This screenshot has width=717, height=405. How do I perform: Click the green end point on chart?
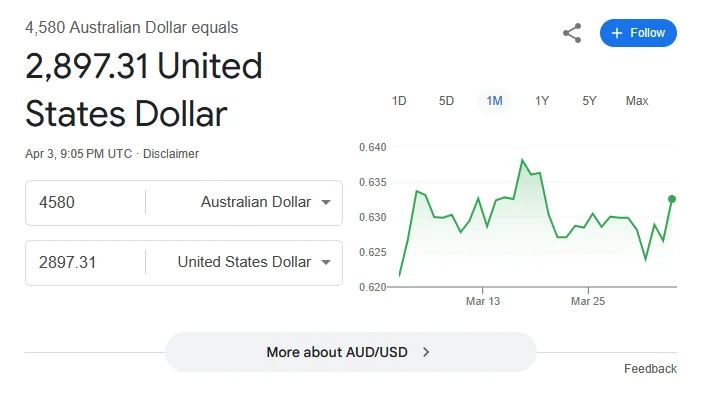click(x=672, y=199)
